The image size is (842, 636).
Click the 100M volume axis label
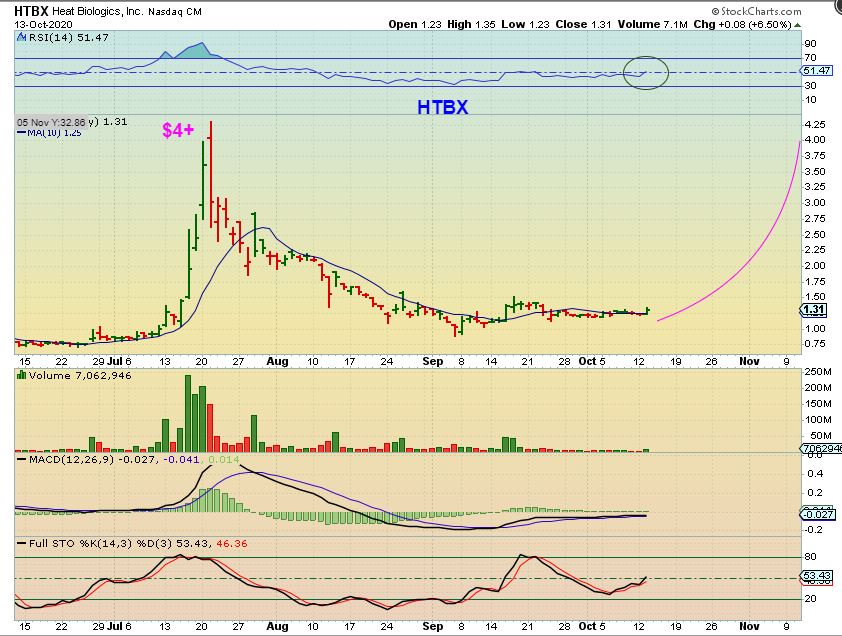[x=818, y=420]
